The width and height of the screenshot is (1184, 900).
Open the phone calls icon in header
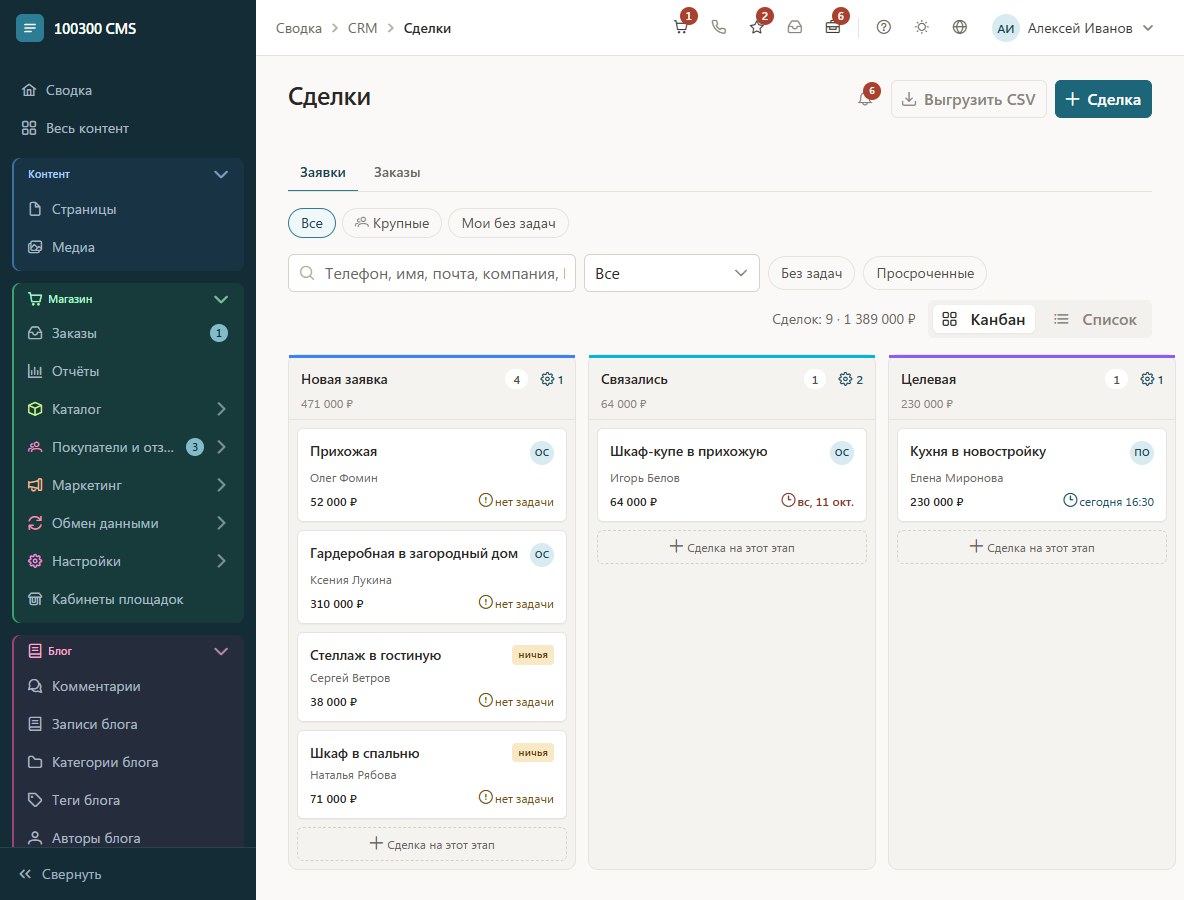click(719, 27)
